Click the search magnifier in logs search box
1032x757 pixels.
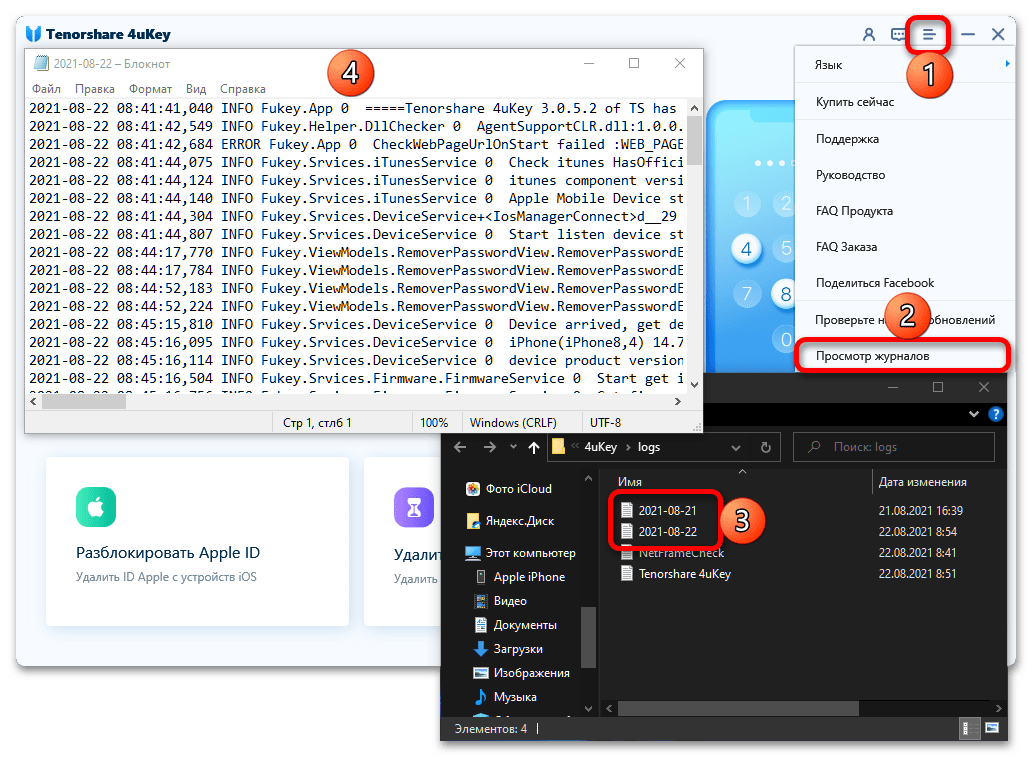(x=814, y=446)
